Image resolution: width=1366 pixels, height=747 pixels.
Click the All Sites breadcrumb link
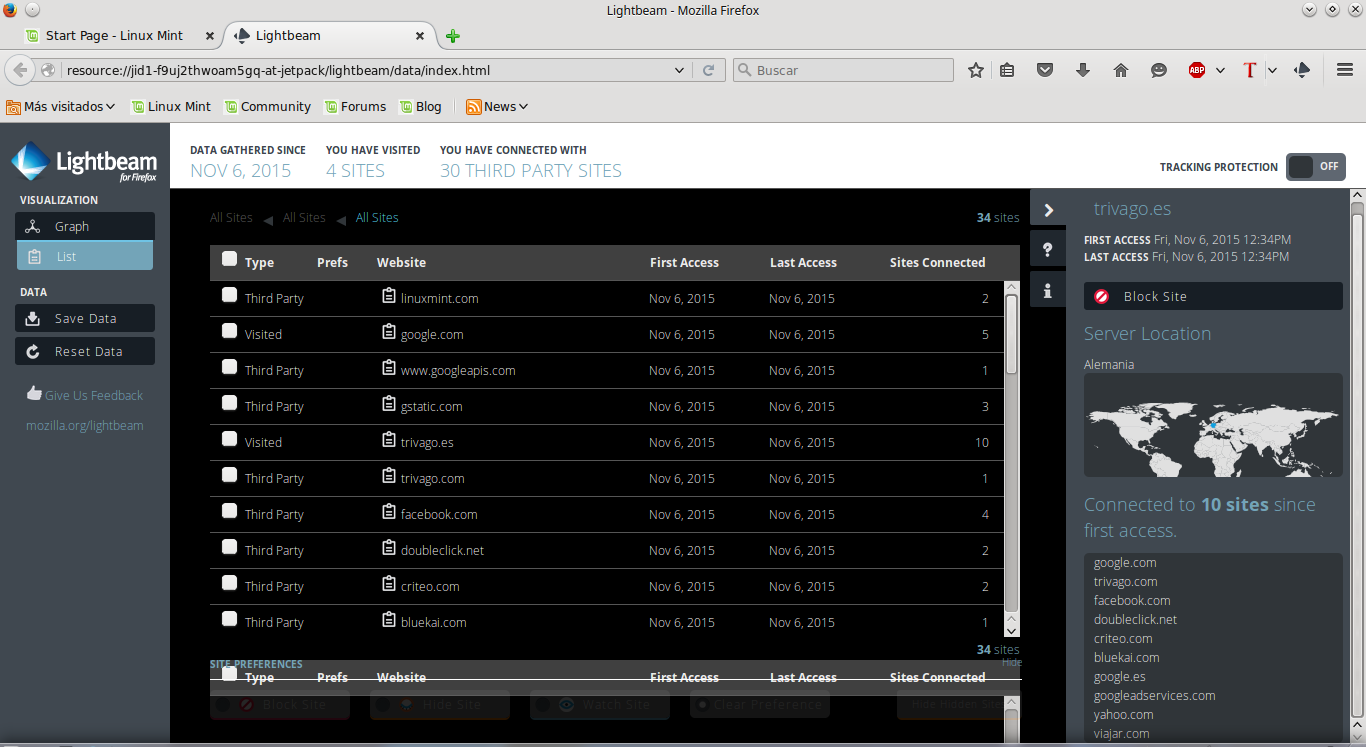click(377, 217)
